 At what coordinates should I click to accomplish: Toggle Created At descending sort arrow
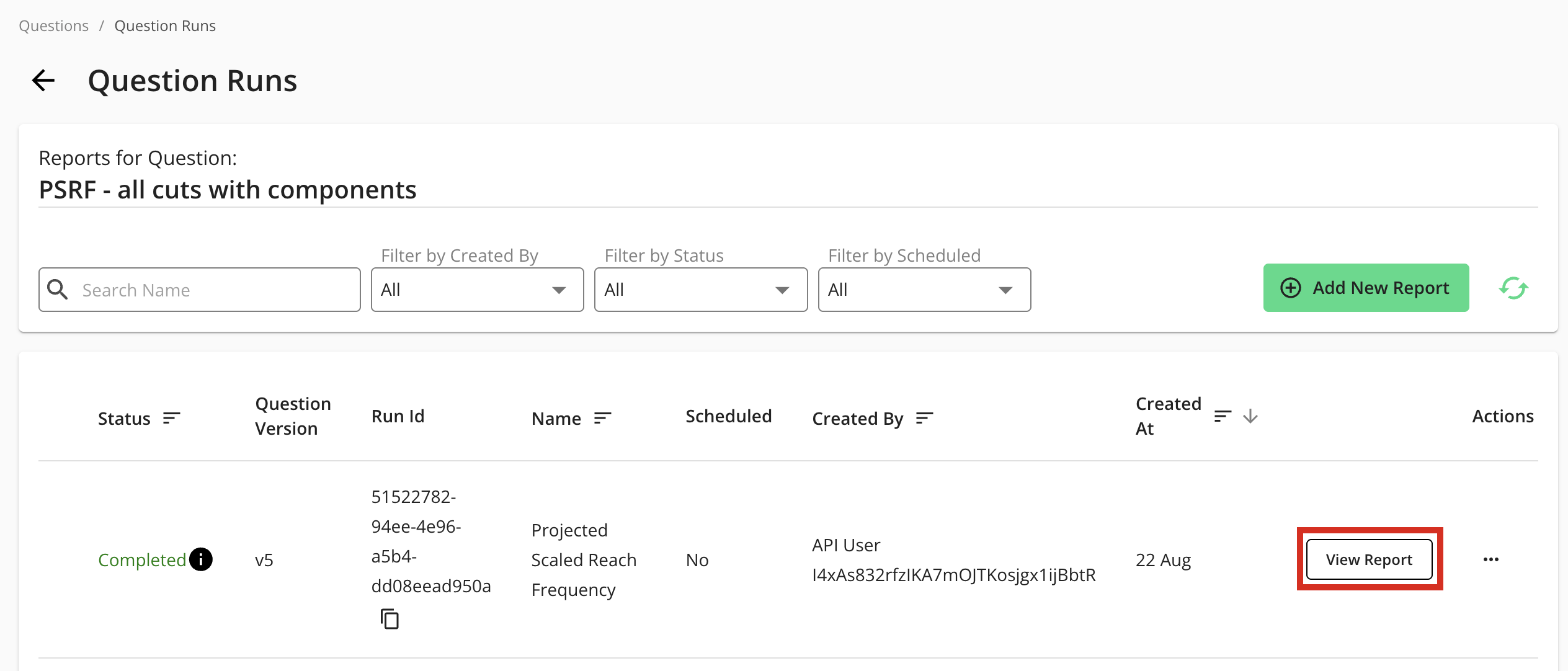point(1250,416)
